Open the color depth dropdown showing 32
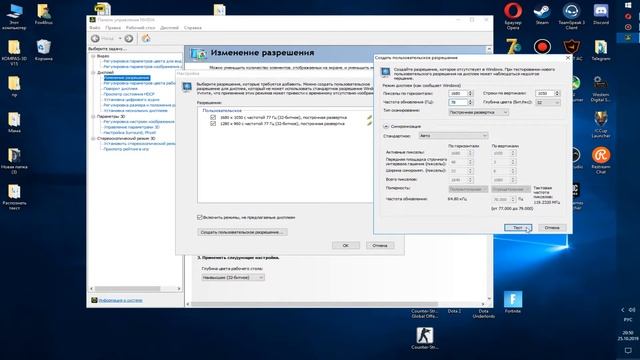This screenshot has width=640, height=360. click(547, 102)
